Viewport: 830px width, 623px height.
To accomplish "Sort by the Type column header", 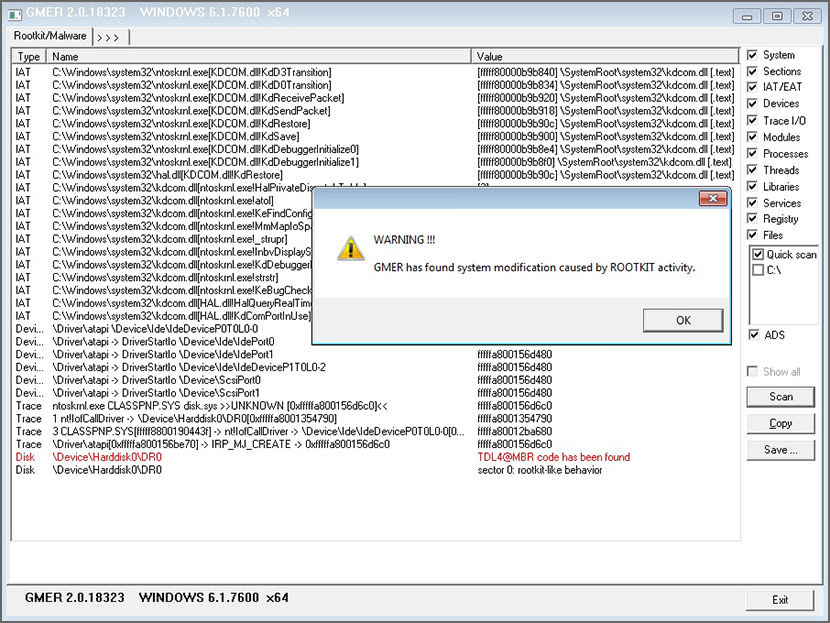I will (x=29, y=56).
